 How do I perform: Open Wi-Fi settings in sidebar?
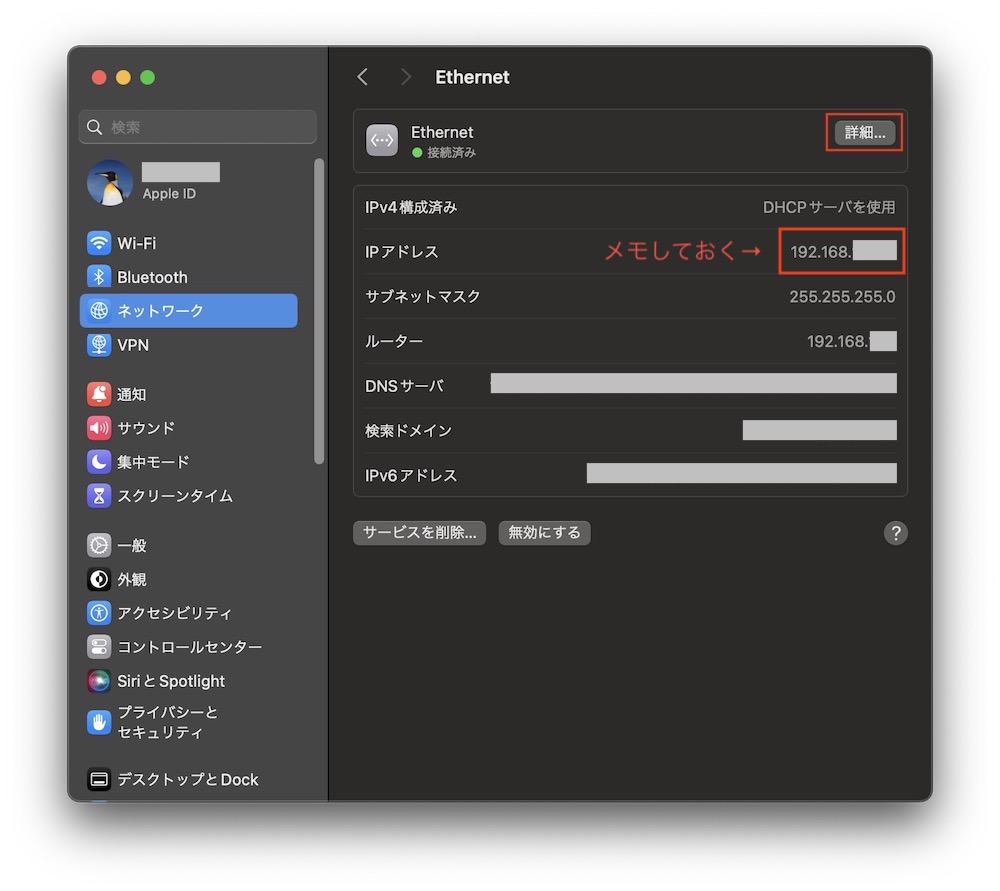pyautogui.click(x=136, y=243)
